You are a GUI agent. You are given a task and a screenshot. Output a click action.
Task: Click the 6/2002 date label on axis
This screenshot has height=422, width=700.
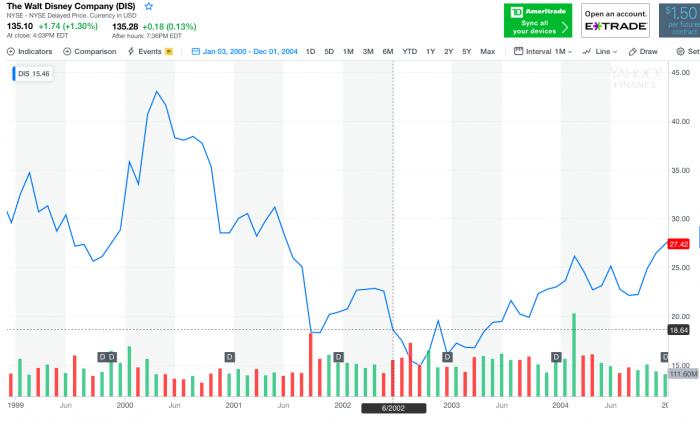click(x=393, y=407)
